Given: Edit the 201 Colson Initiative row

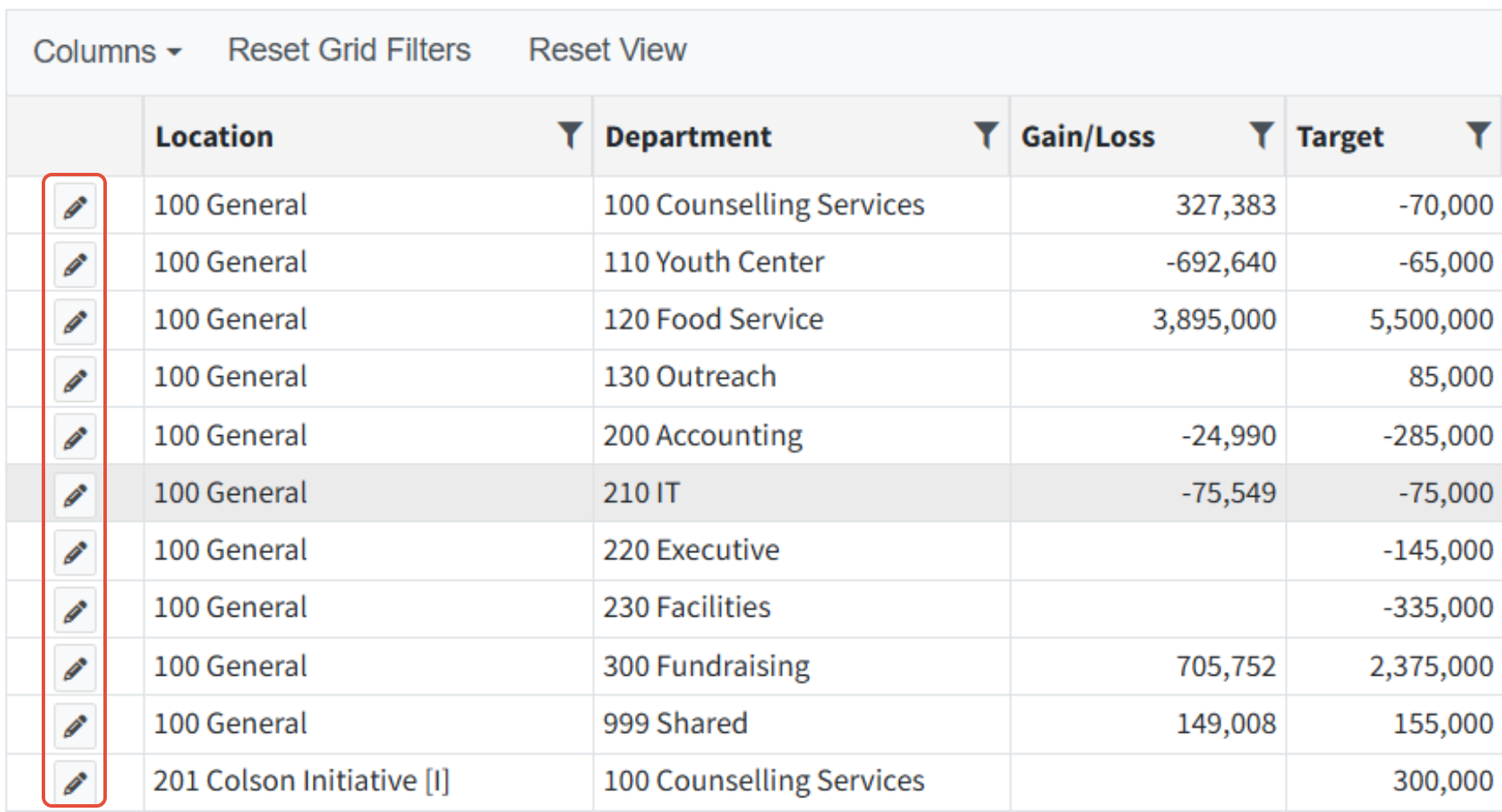Looking at the screenshot, I should click(75, 782).
